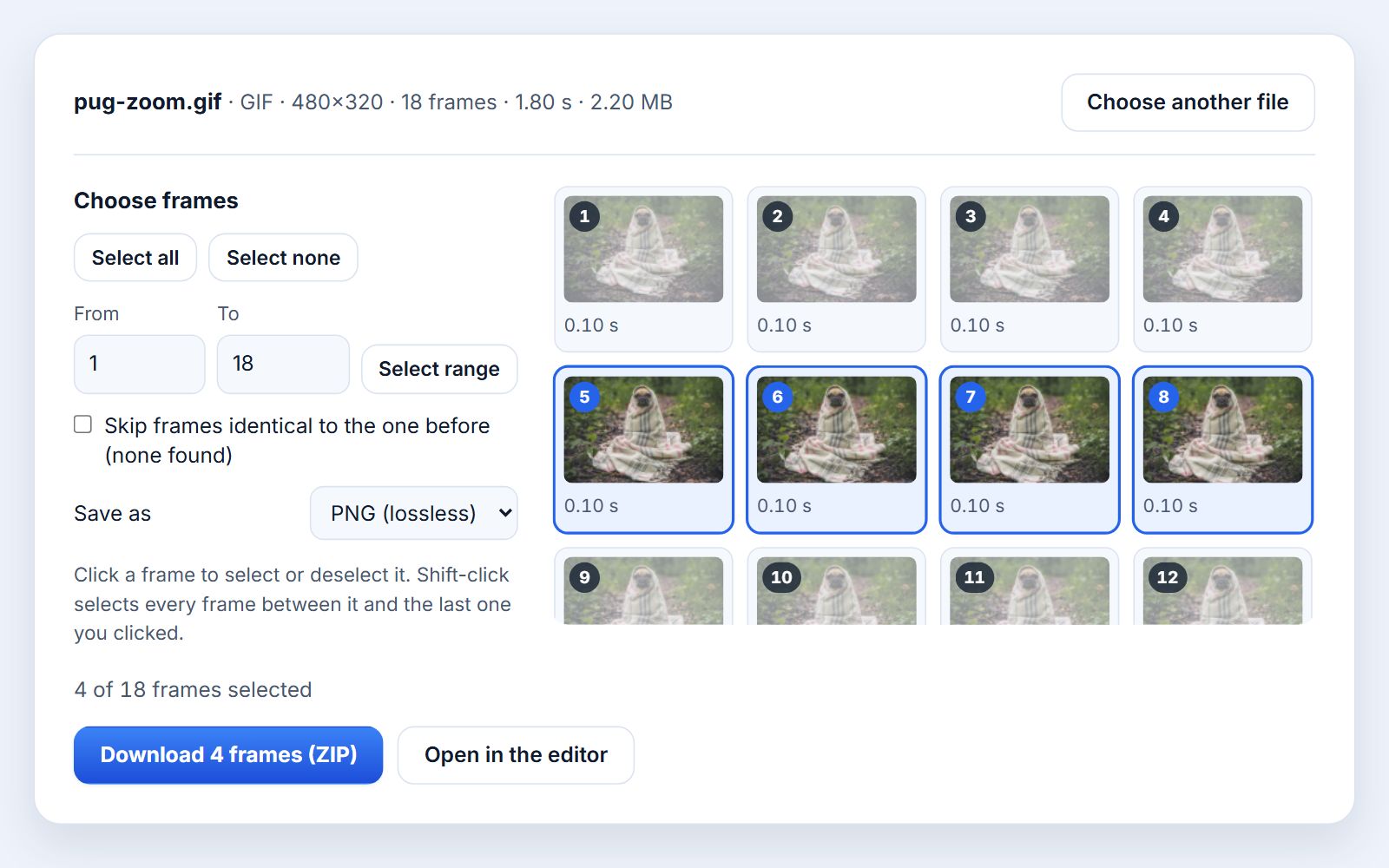The width and height of the screenshot is (1389, 868).
Task: Select frame 4 thumbnail
Action: click(x=1222, y=269)
